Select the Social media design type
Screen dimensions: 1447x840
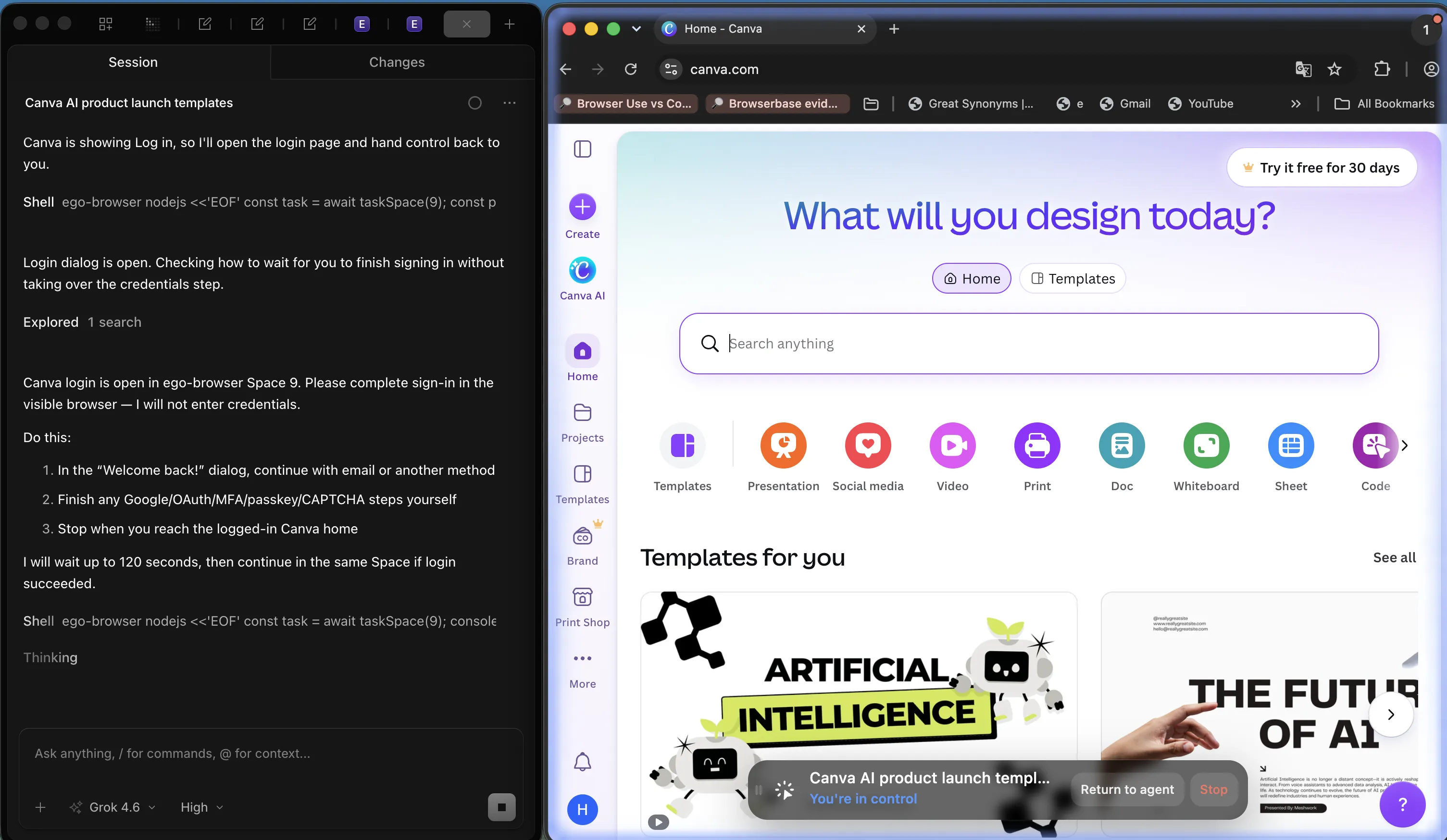[x=868, y=445]
